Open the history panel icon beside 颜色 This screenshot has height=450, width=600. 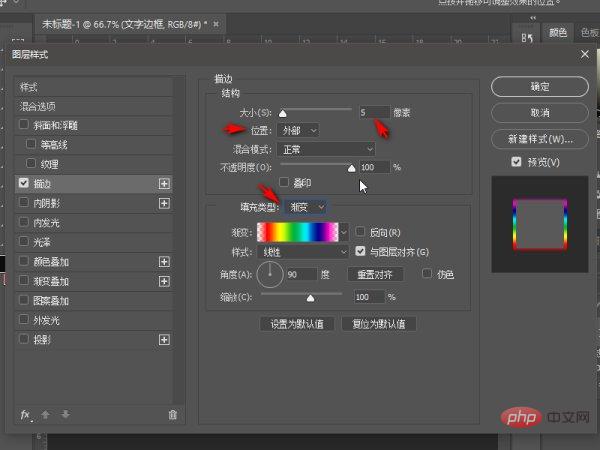pyautogui.click(x=527, y=38)
